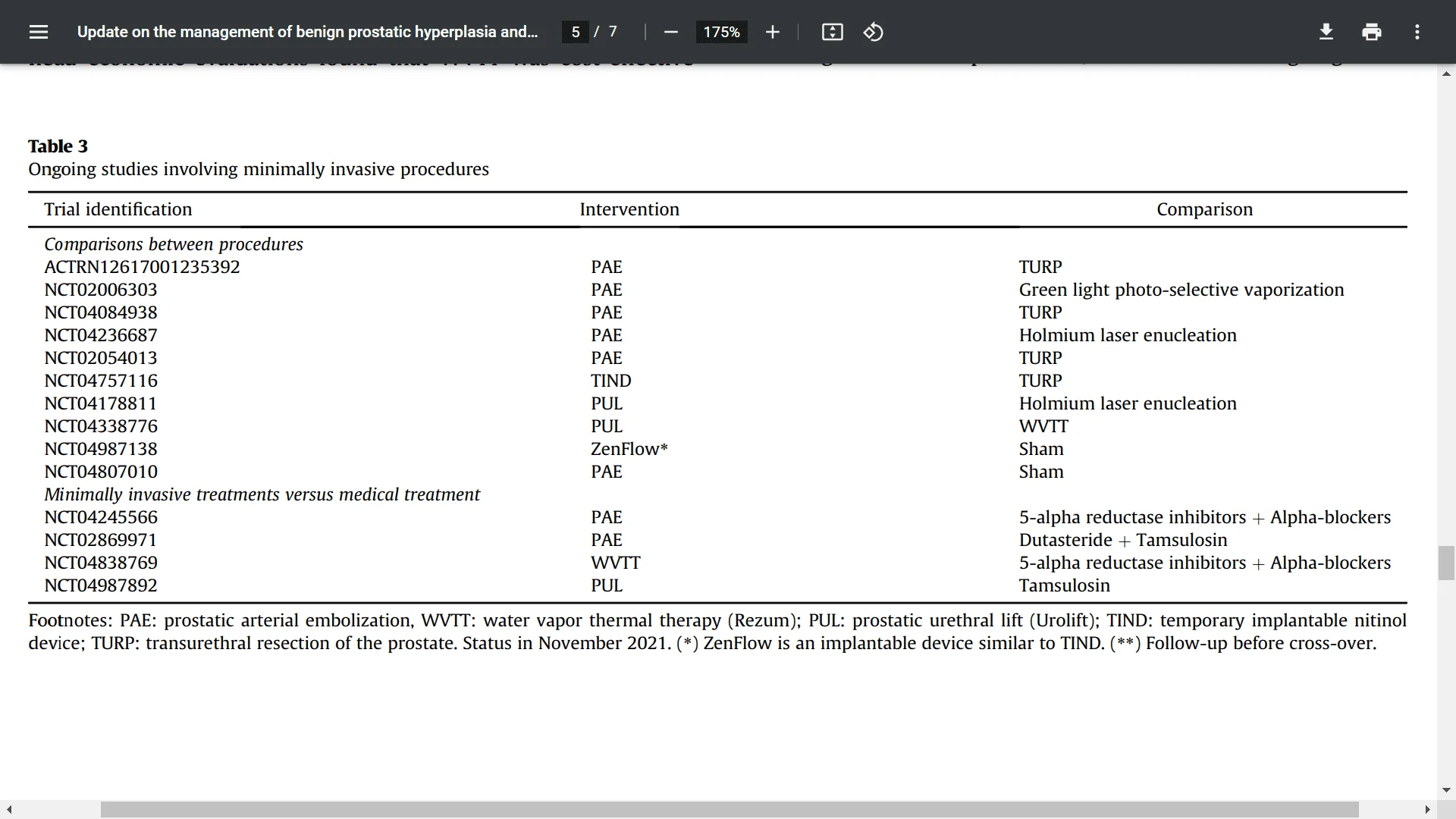This screenshot has height=819, width=1456.
Task: Click the horizontal scrollbar thumb
Action: point(730,810)
